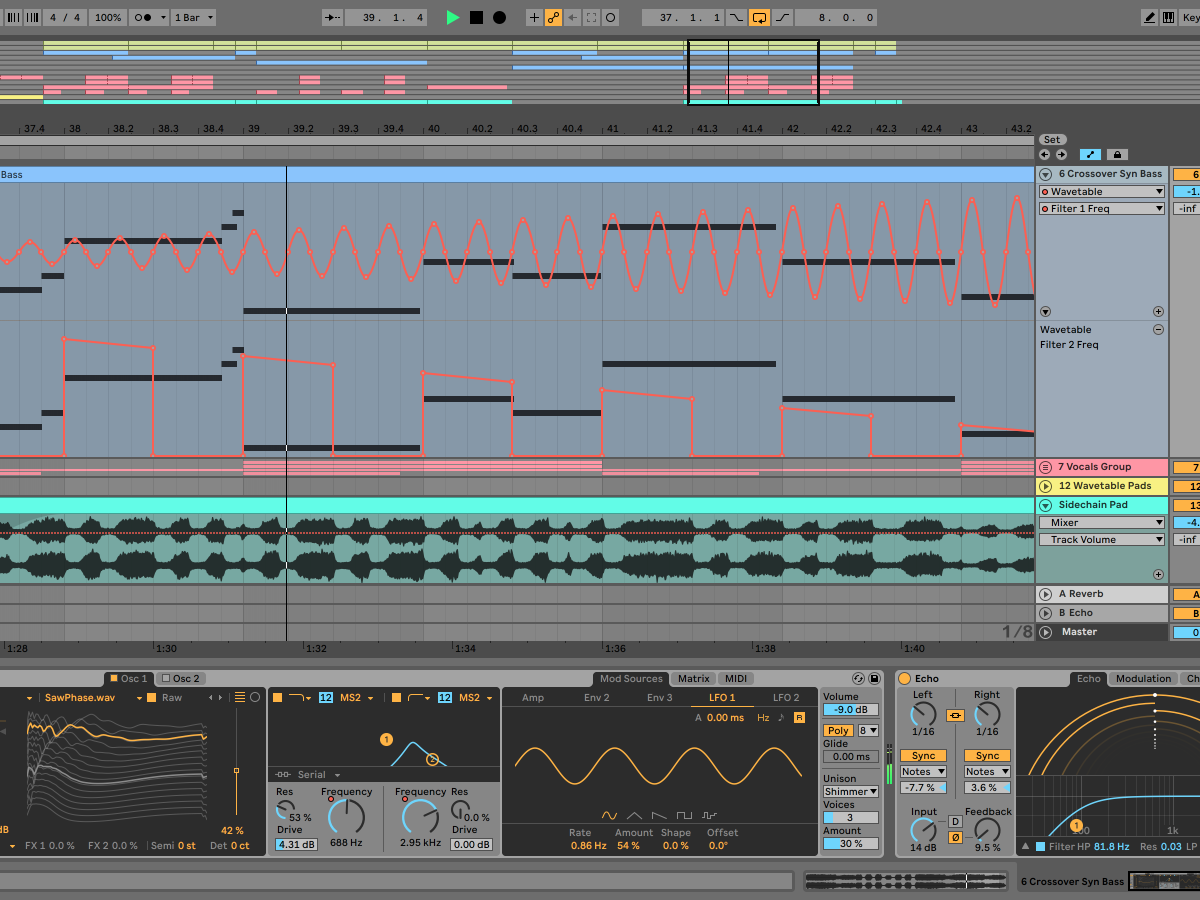Open the Unison Shimmer dropdown
The width and height of the screenshot is (1200, 900).
click(x=850, y=791)
